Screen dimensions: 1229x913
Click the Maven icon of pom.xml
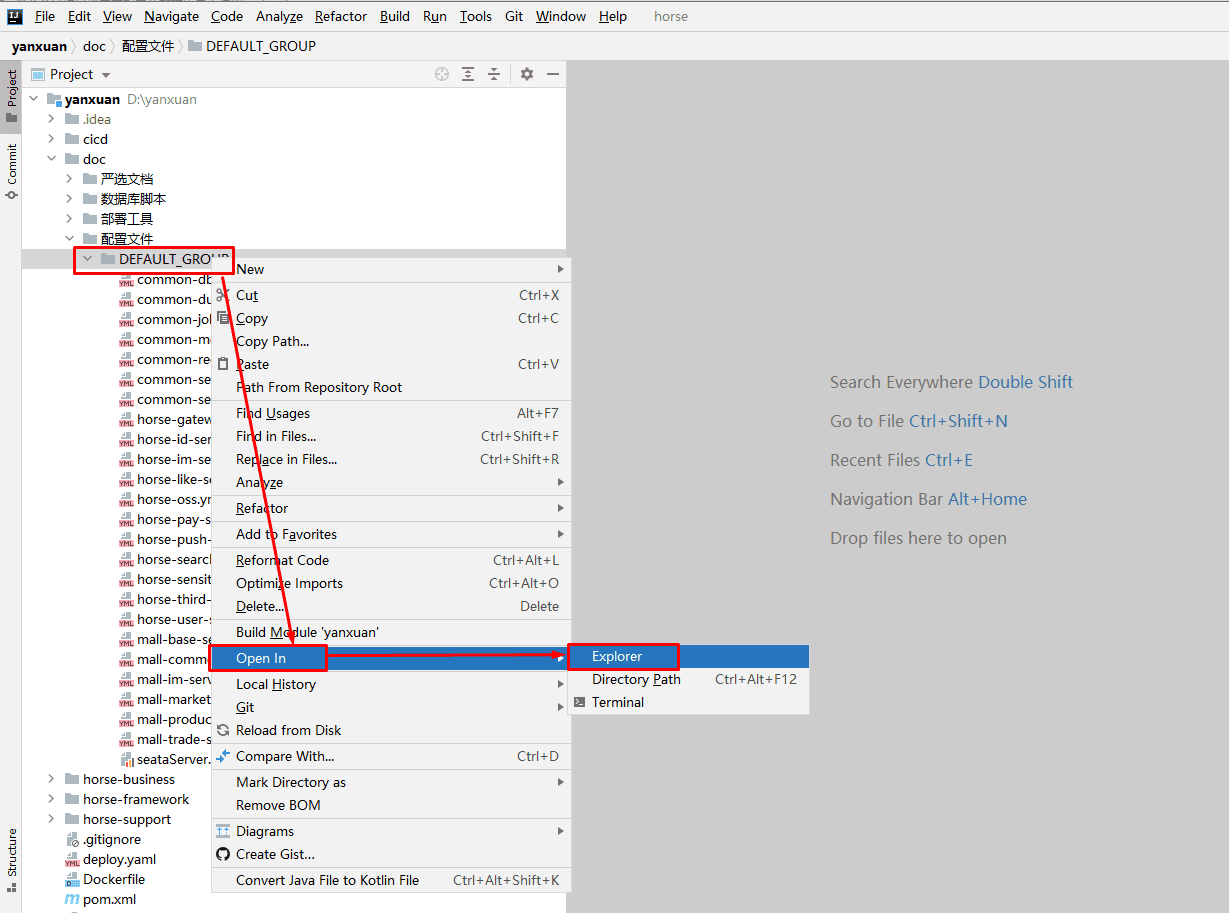pyautogui.click(x=72, y=899)
